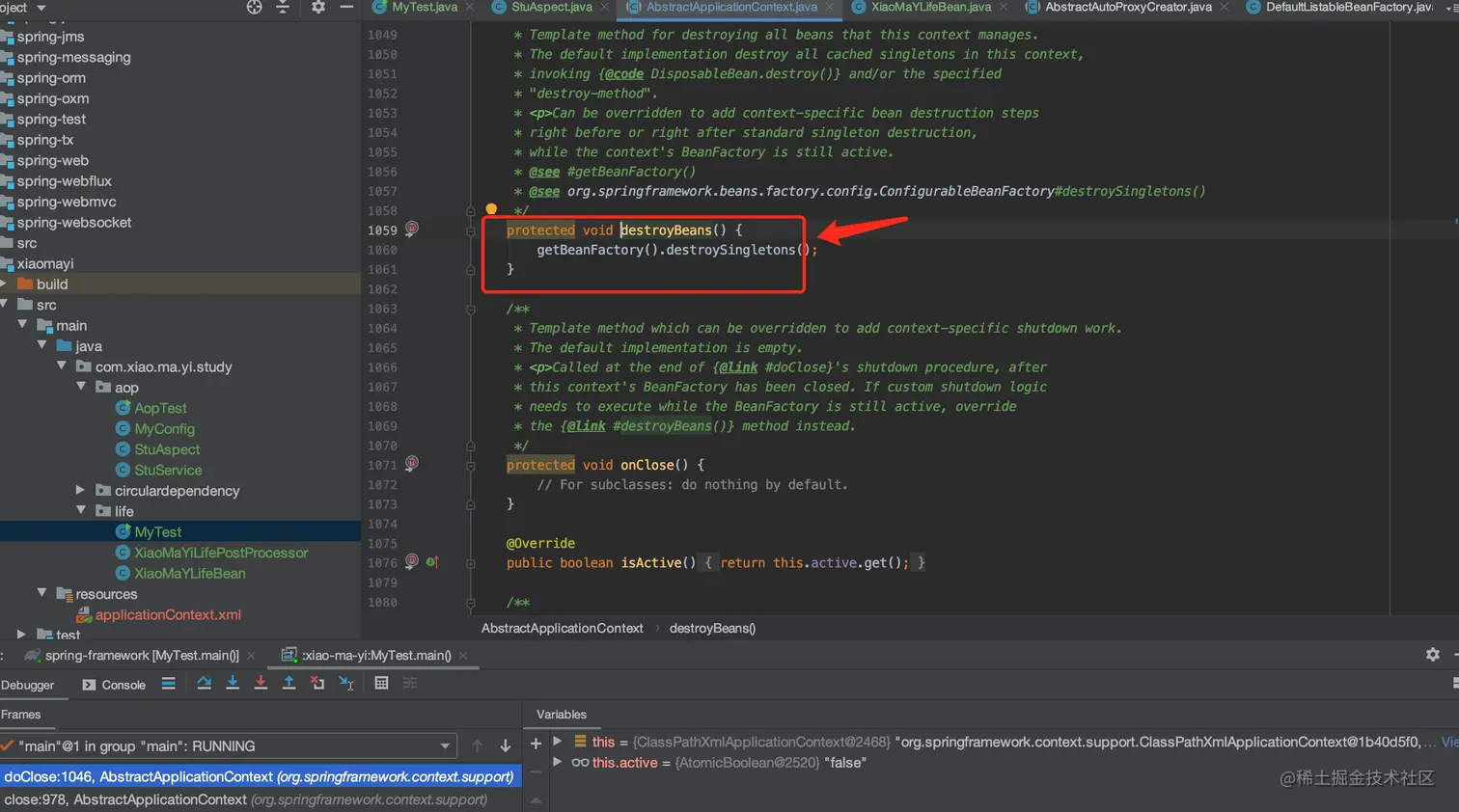Click destroyBeans() breadcrumb
Viewport: 1459px width, 812px height.
(712, 628)
